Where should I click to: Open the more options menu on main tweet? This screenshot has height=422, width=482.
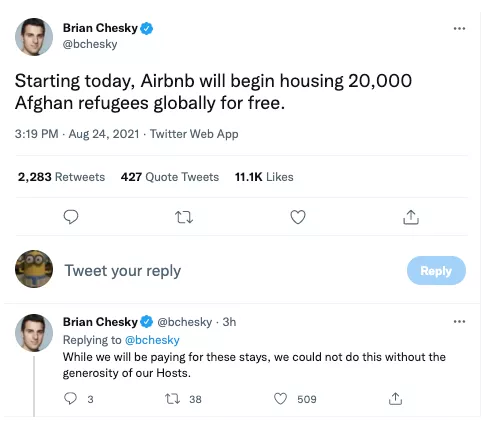click(459, 29)
